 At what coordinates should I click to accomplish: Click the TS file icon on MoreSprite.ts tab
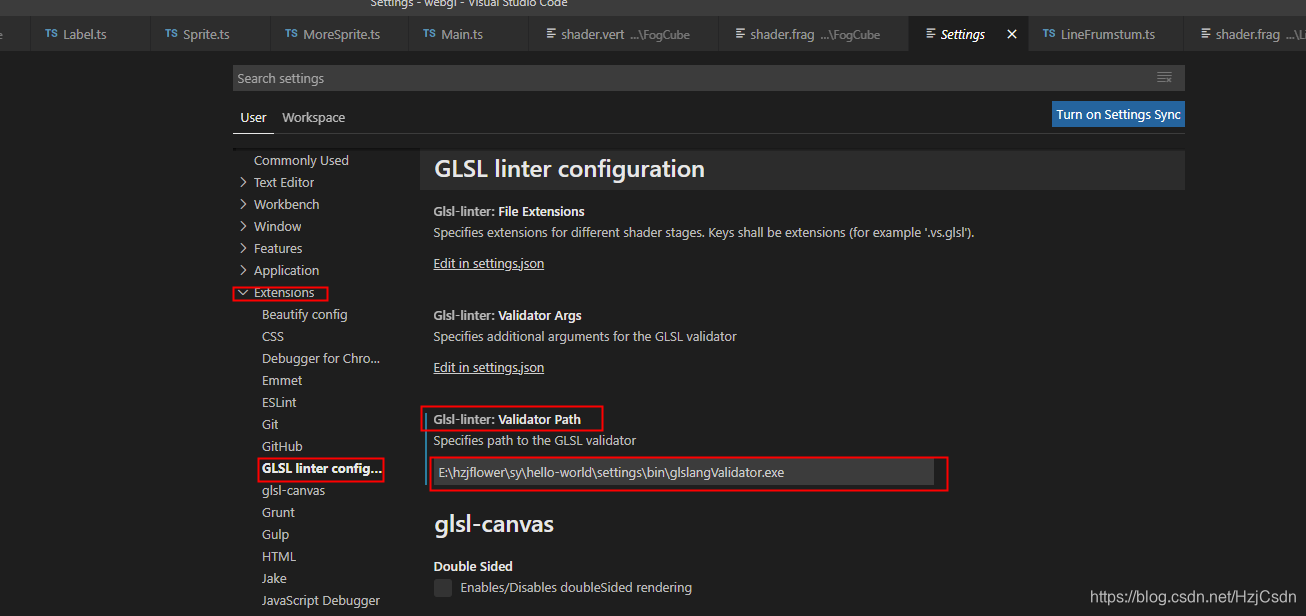(292, 34)
